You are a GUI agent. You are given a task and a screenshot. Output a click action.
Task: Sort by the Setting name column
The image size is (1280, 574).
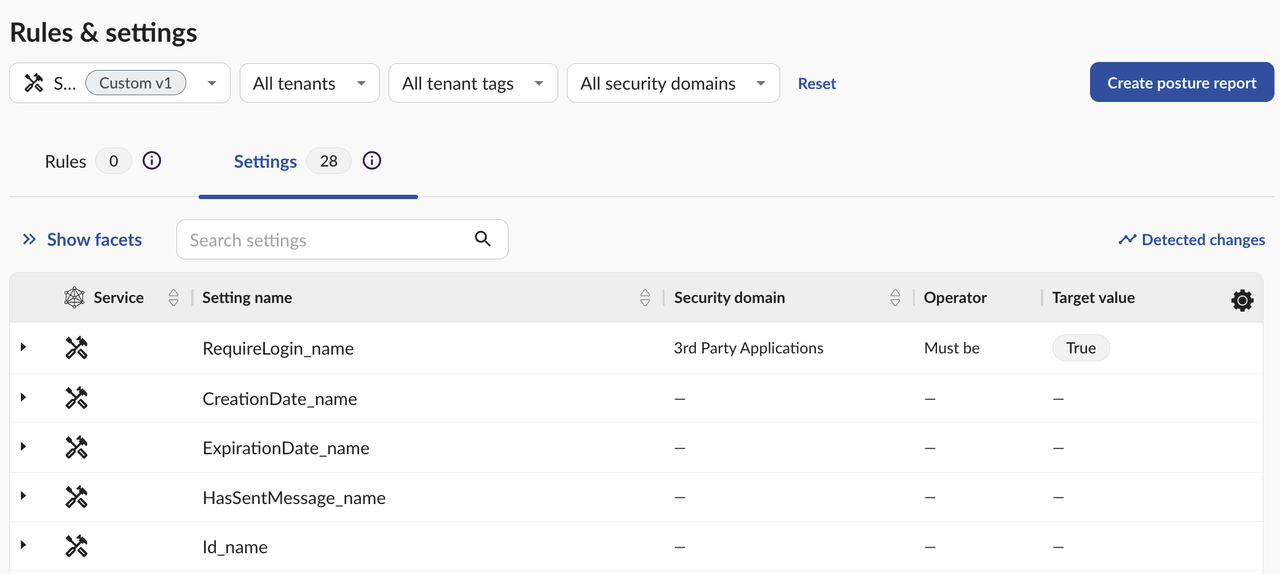point(645,298)
